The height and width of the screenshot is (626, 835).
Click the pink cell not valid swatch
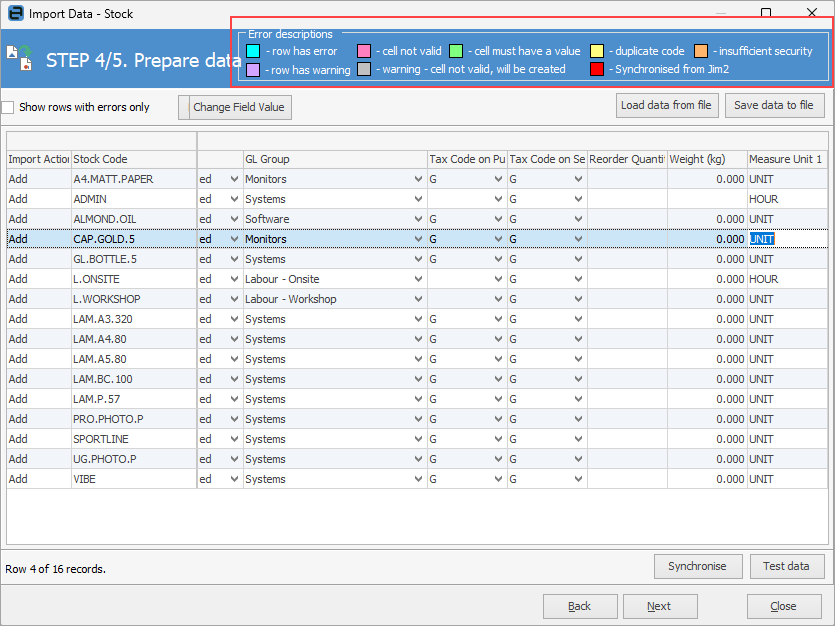tap(364, 51)
